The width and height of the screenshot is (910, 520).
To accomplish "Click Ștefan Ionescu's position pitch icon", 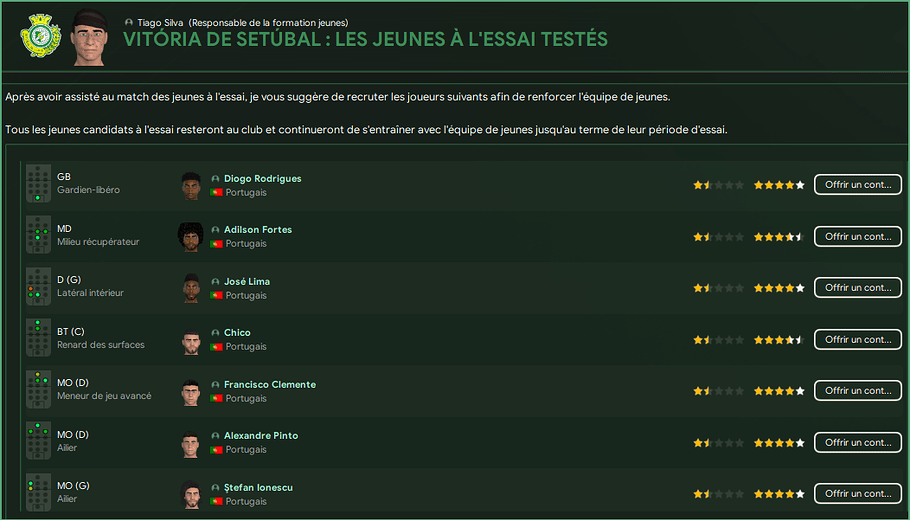I will (x=38, y=493).
